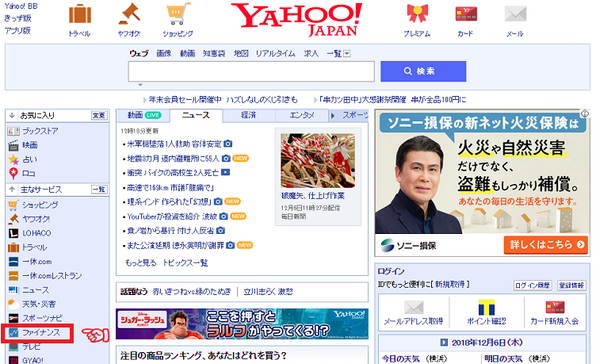Click カード新規入会 card icon
The image size is (600, 364).
pyautogui.click(x=554, y=307)
